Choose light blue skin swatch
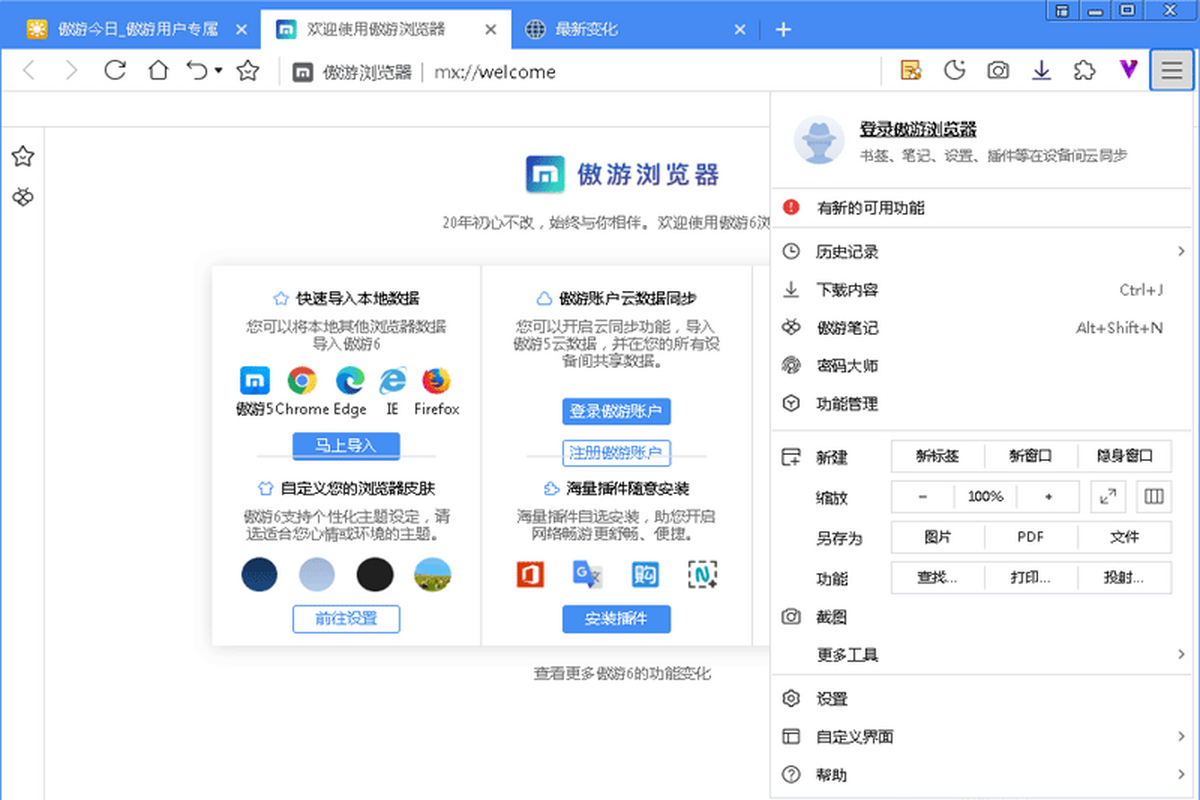Screen dimensions: 1200x800 pyautogui.click(x=317, y=575)
